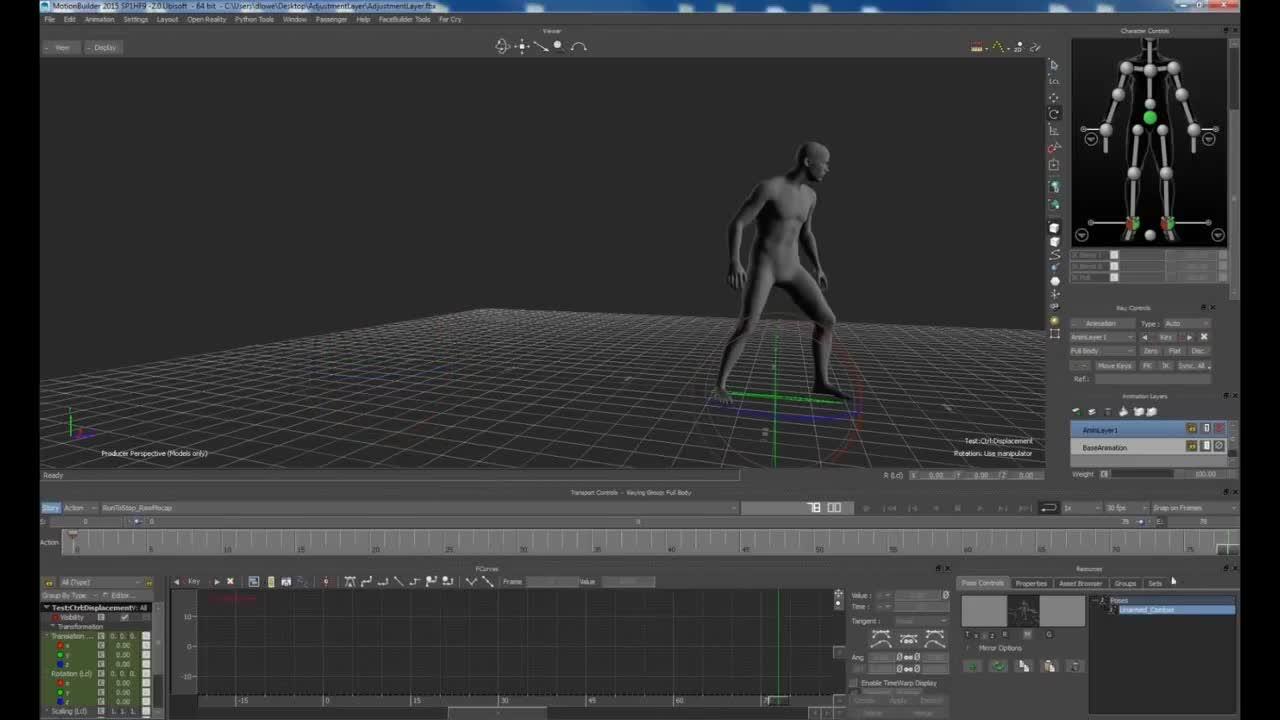Click the green hips effector on character
The height and width of the screenshot is (720, 1280).
1149,118
